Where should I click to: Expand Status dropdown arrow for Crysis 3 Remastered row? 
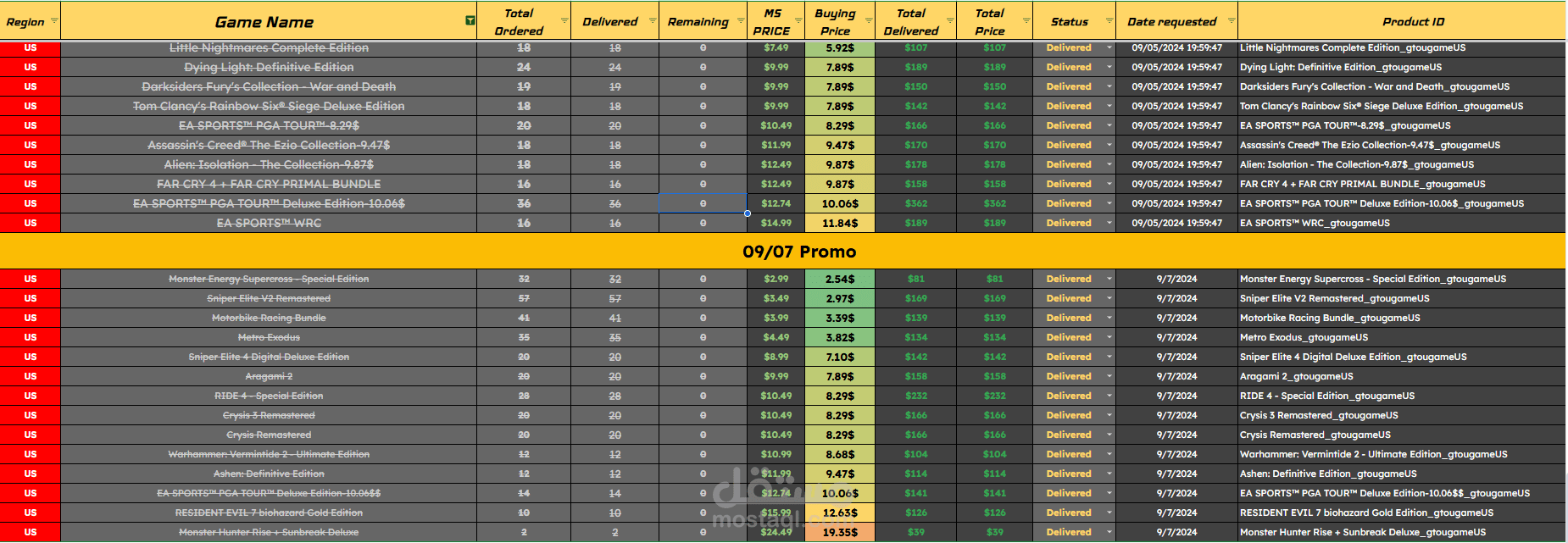1109,415
